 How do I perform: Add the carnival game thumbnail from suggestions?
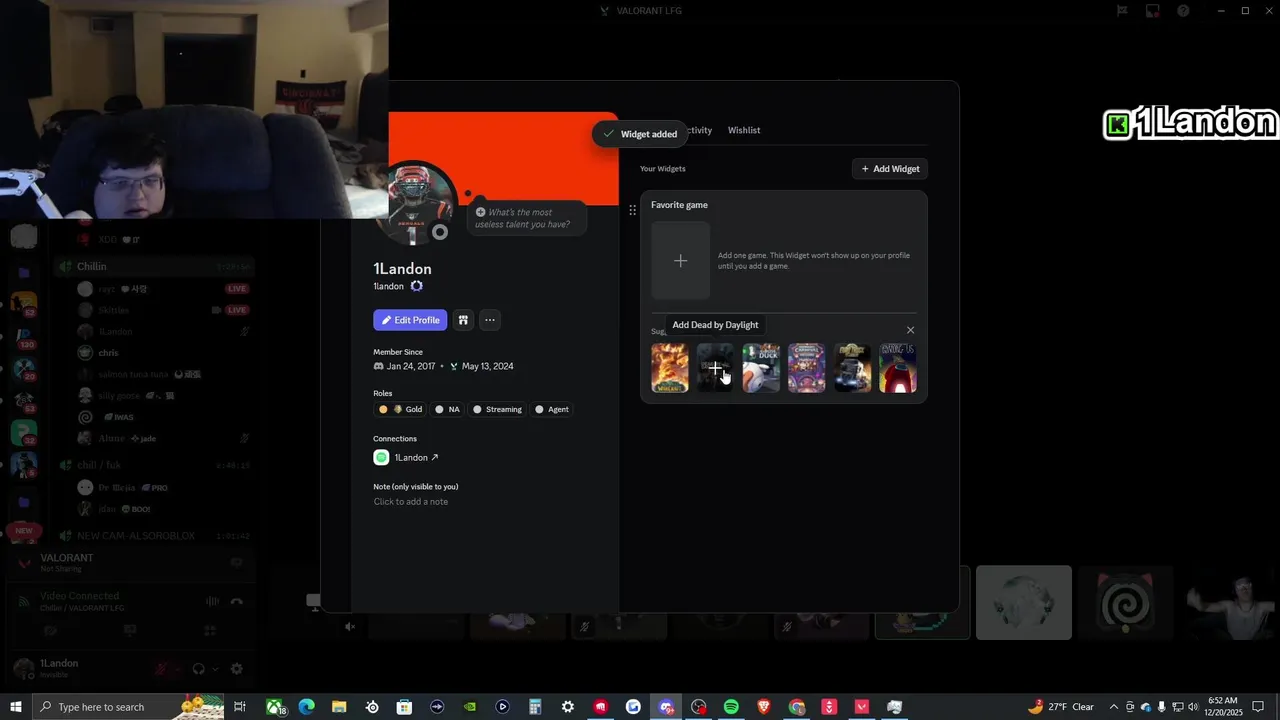coord(806,368)
